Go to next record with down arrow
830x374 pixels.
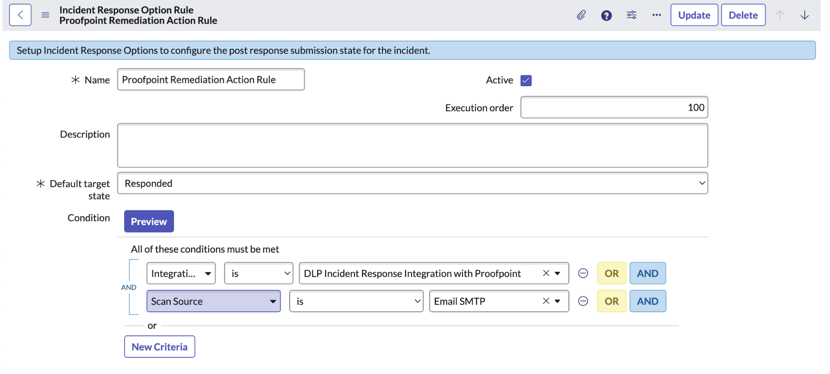pyautogui.click(x=805, y=15)
